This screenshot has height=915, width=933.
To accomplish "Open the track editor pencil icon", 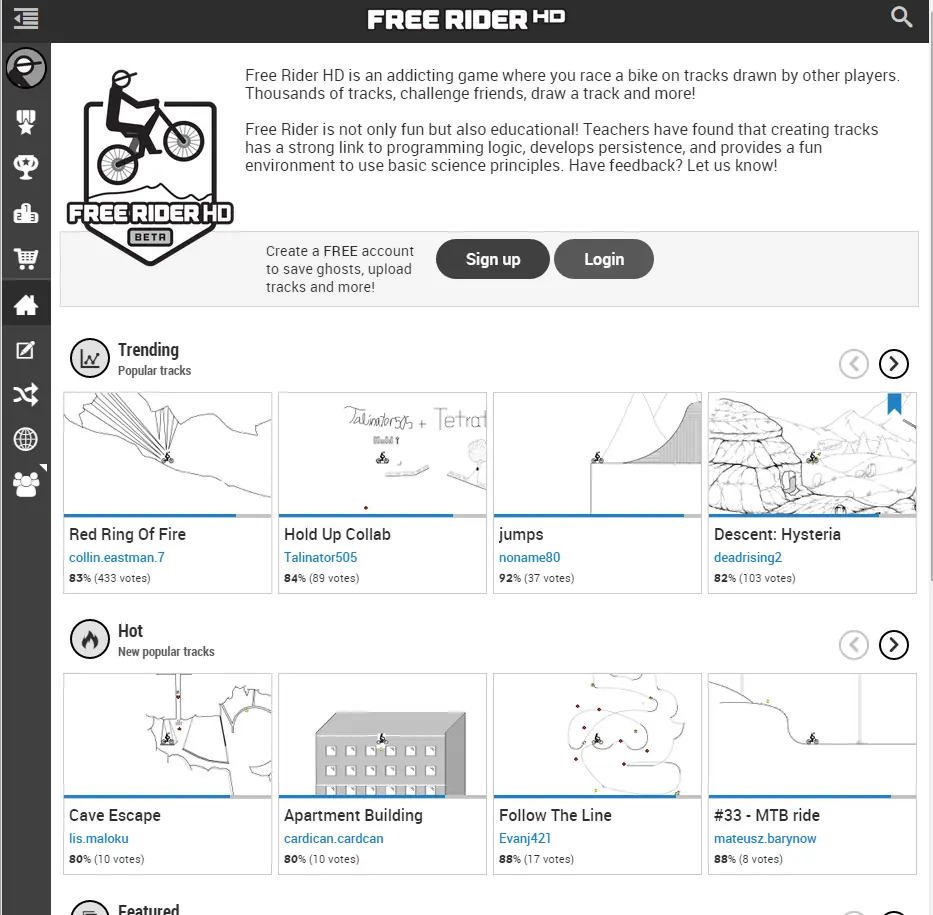I will coord(26,350).
